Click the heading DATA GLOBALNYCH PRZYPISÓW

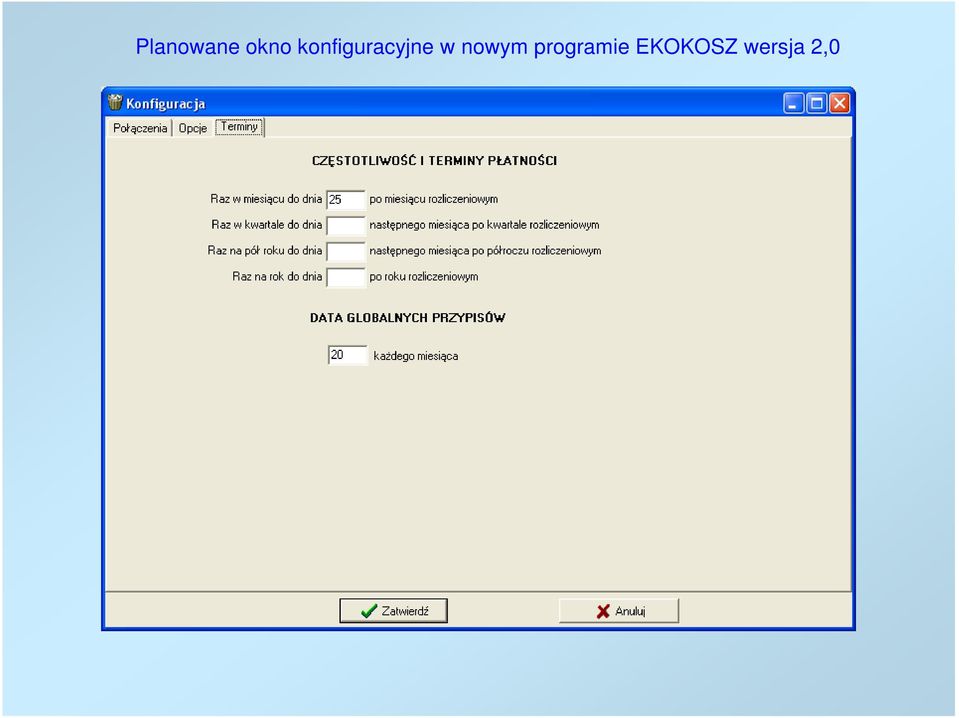tap(408, 318)
